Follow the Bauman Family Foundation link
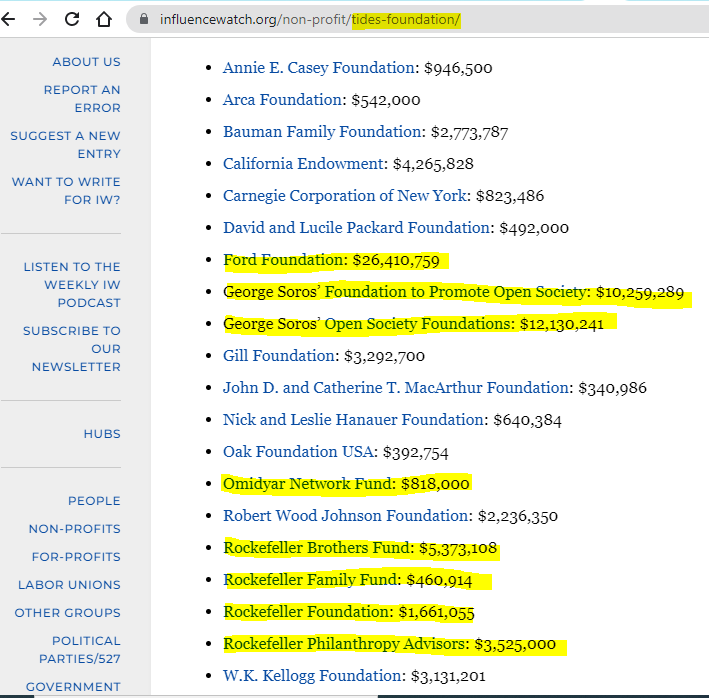 coord(322,132)
